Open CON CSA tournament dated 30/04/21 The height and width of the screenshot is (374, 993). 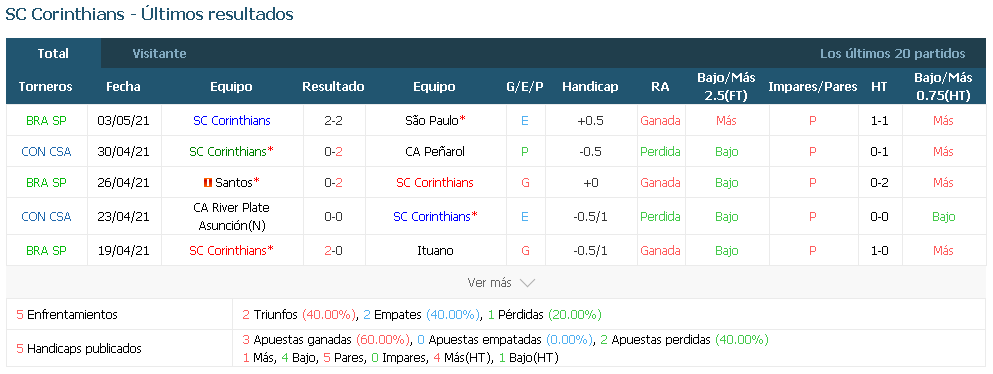(x=46, y=152)
